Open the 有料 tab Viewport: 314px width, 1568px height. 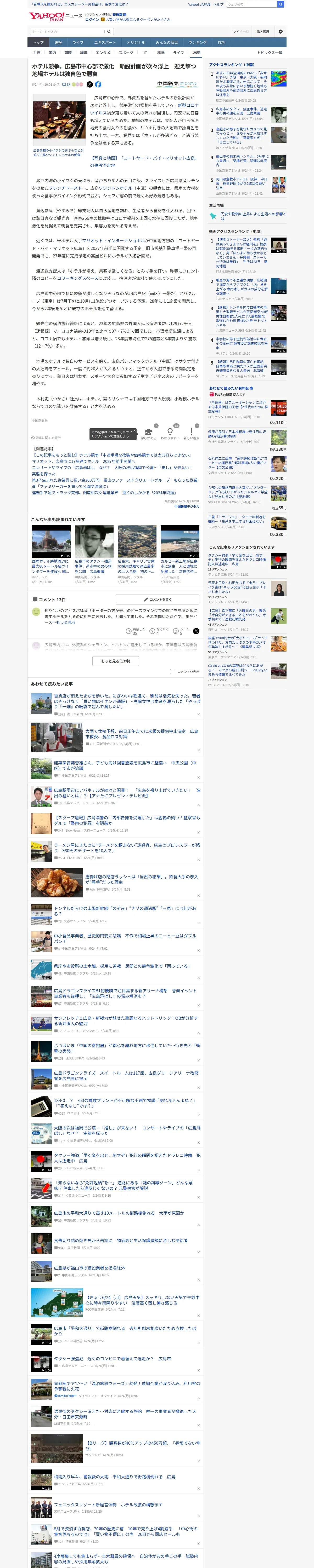point(221,43)
